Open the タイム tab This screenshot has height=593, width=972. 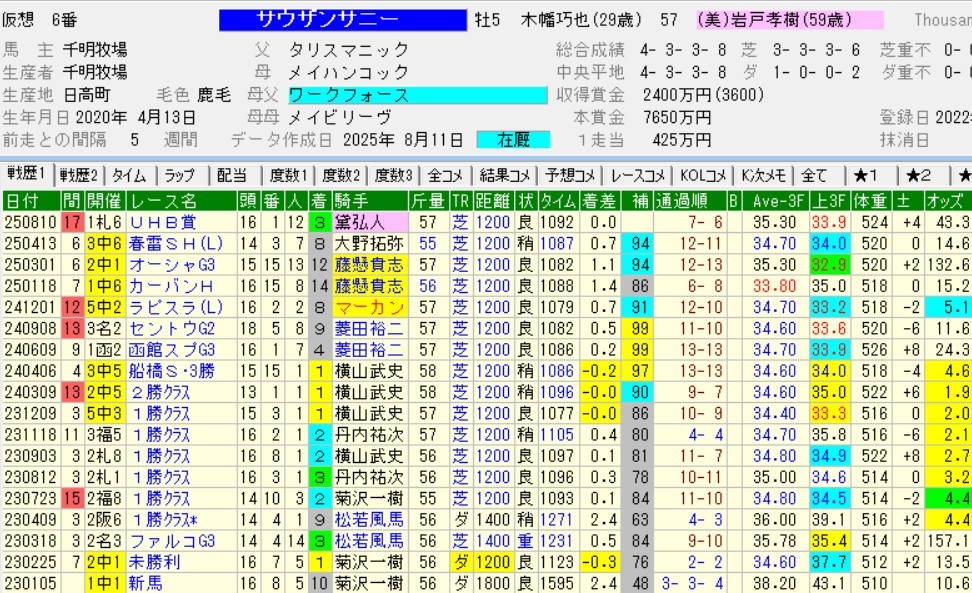point(128,175)
